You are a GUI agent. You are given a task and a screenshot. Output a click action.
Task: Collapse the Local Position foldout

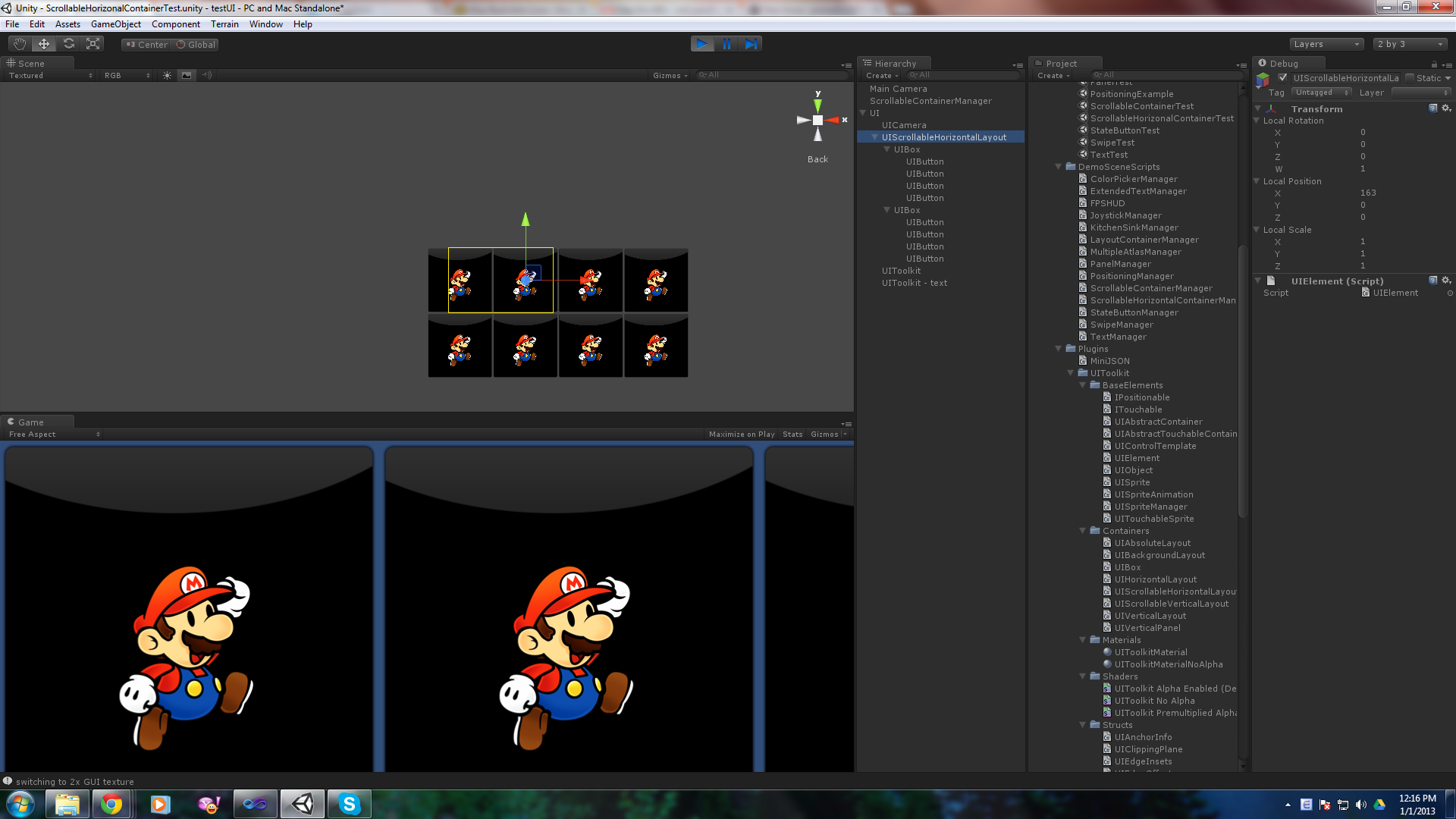[x=1257, y=181]
